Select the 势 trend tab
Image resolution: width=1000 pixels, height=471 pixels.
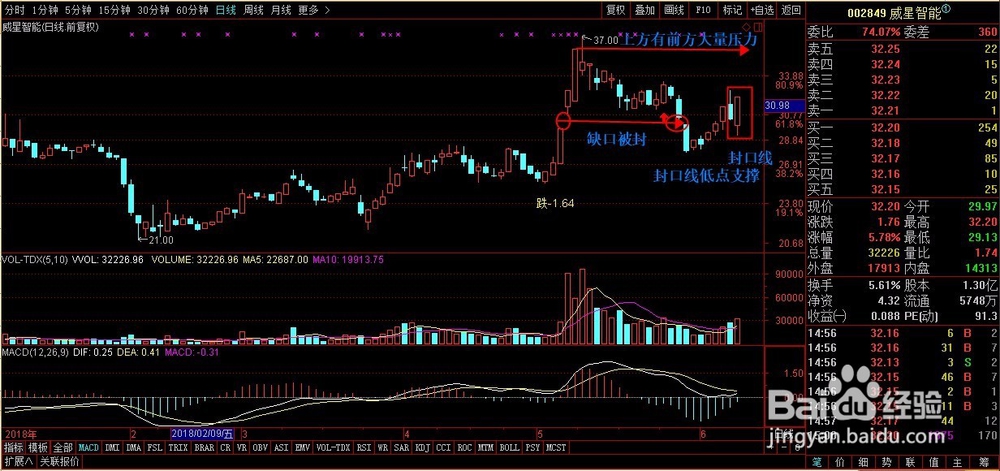(888, 461)
